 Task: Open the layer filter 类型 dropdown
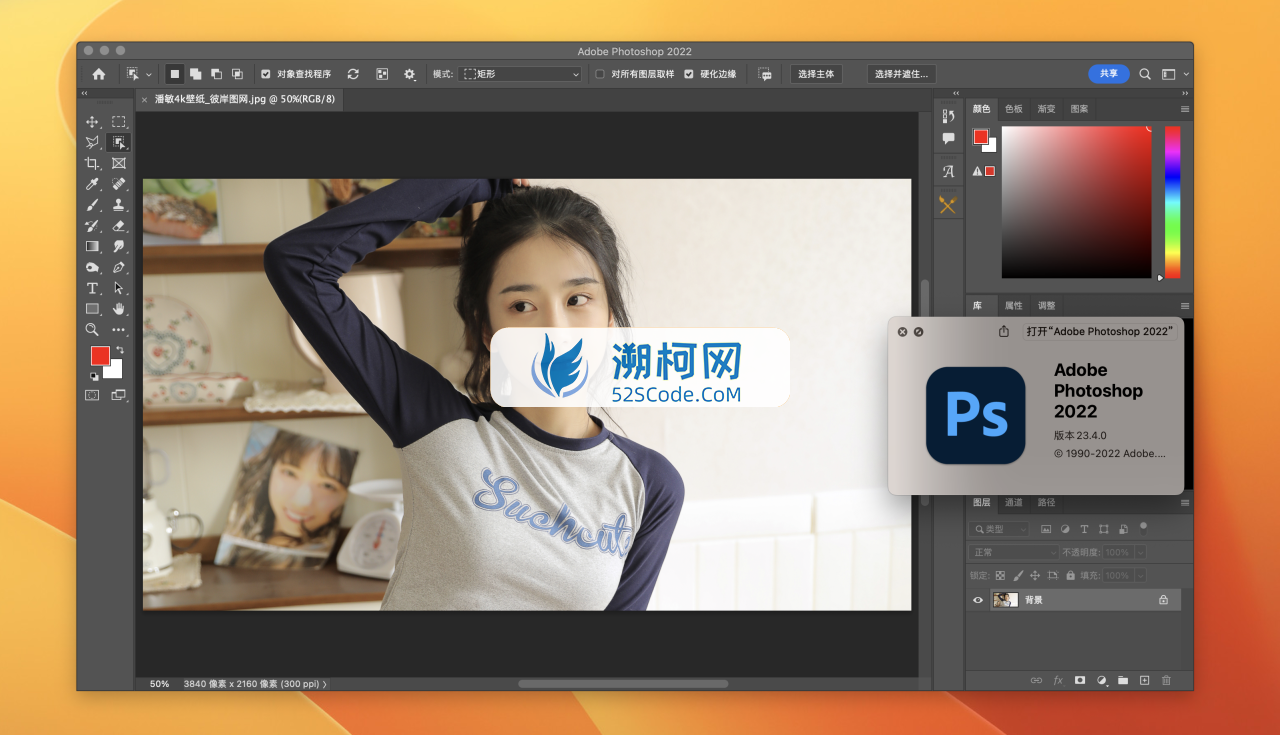998,529
